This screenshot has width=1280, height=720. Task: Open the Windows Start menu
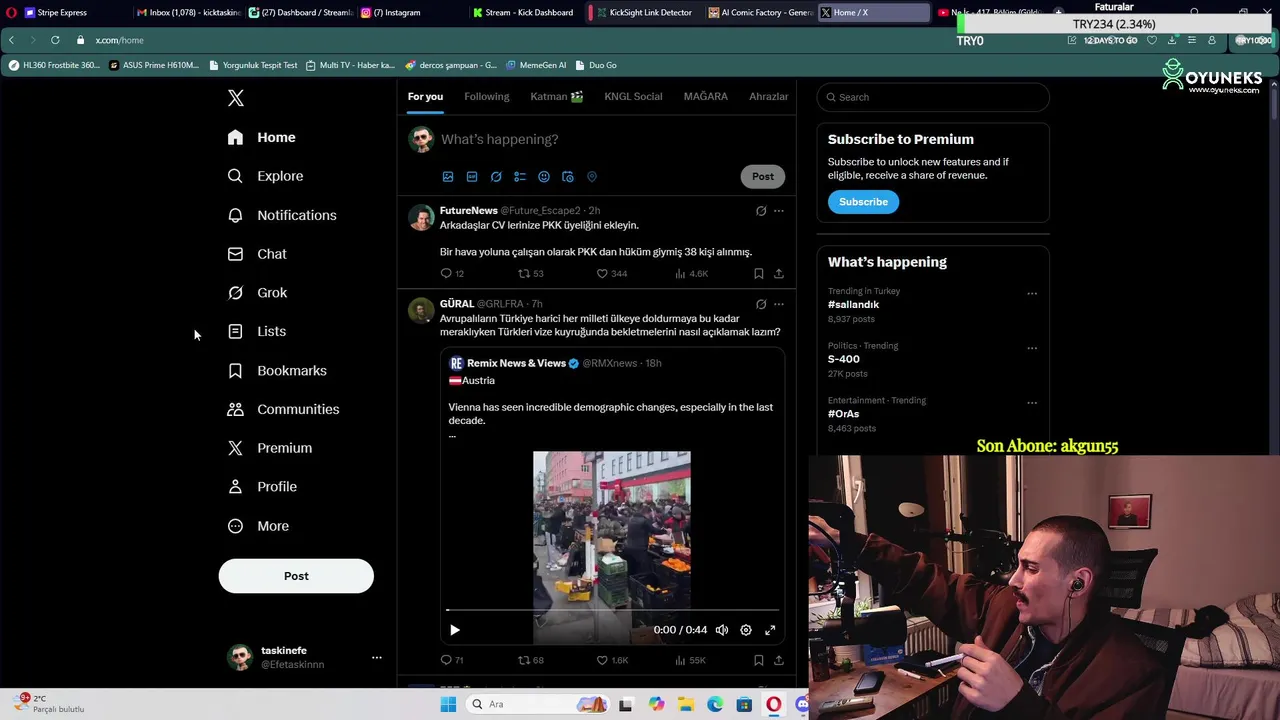(x=448, y=704)
